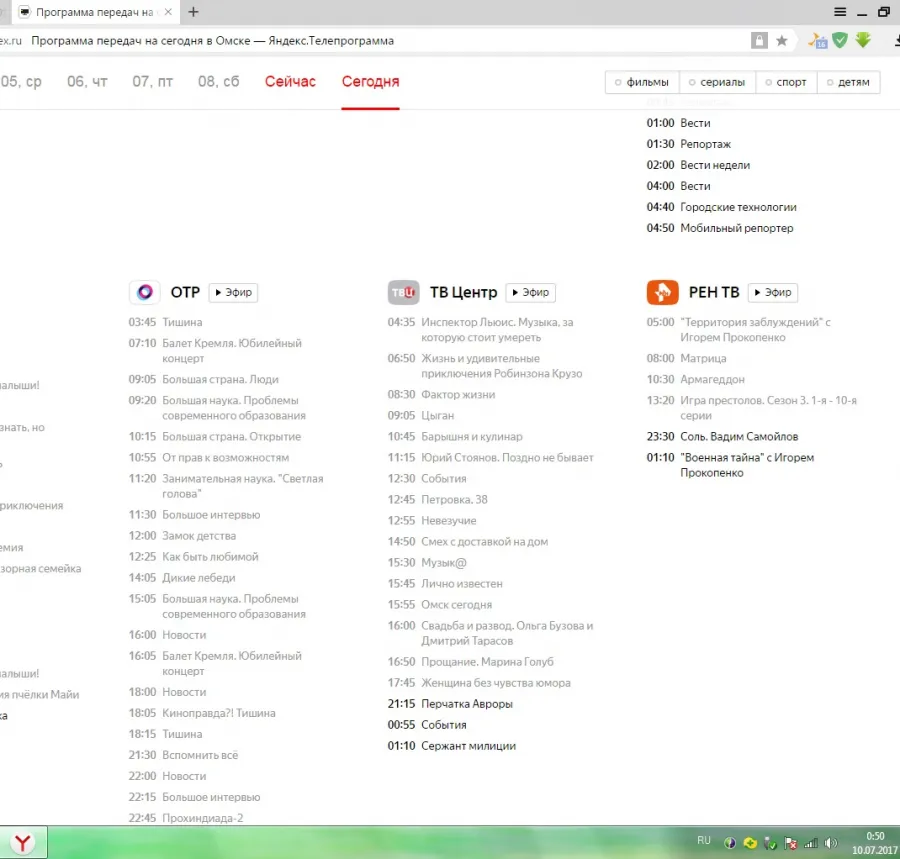Click the 16:50 Прощание. Марина Голуб program
The height and width of the screenshot is (859, 900).
coord(471,662)
